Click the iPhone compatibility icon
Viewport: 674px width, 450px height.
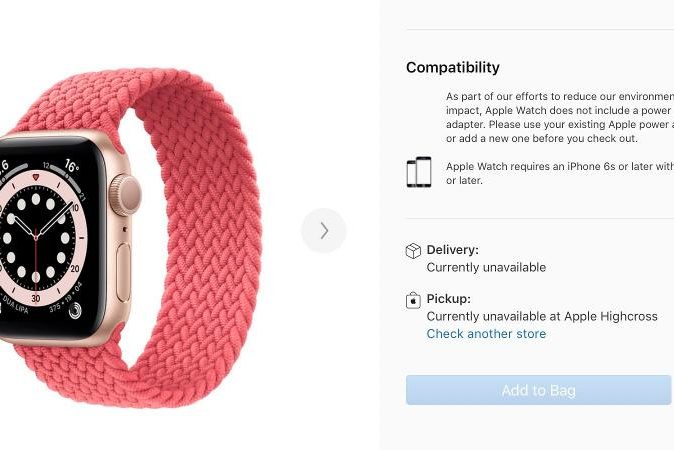419,172
